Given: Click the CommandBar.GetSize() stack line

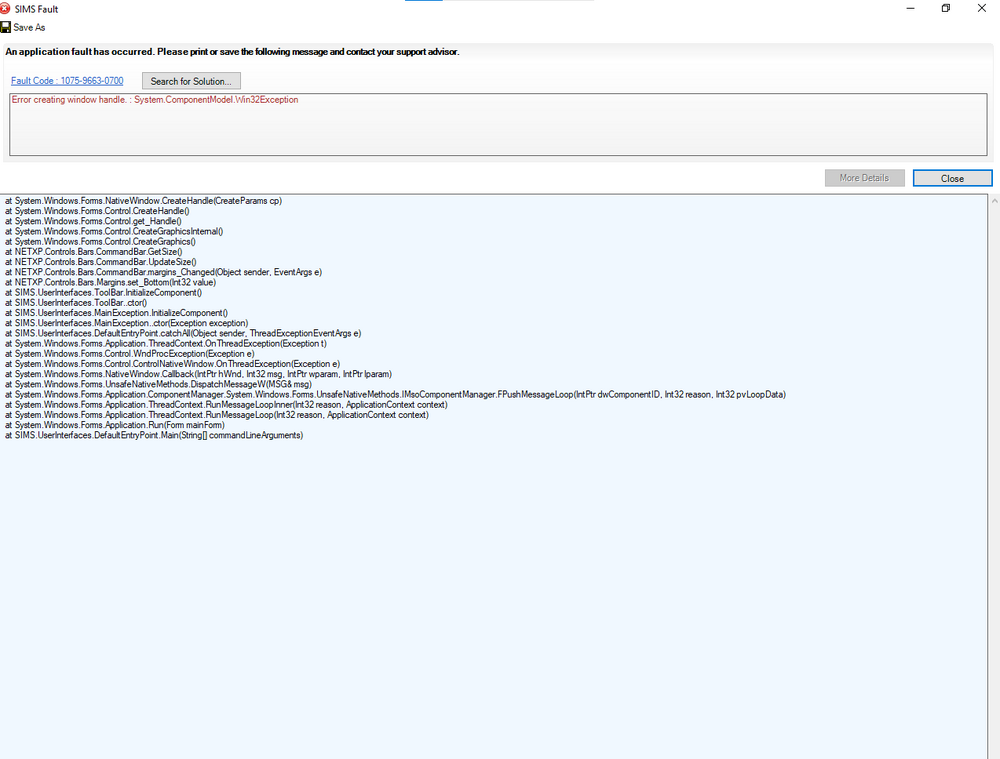Looking at the screenshot, I should point(94,252).
